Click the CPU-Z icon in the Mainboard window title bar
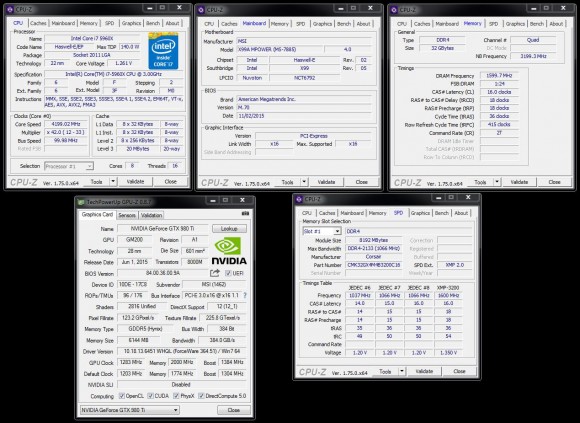This screenshot has height=423, width=580. 201,10
